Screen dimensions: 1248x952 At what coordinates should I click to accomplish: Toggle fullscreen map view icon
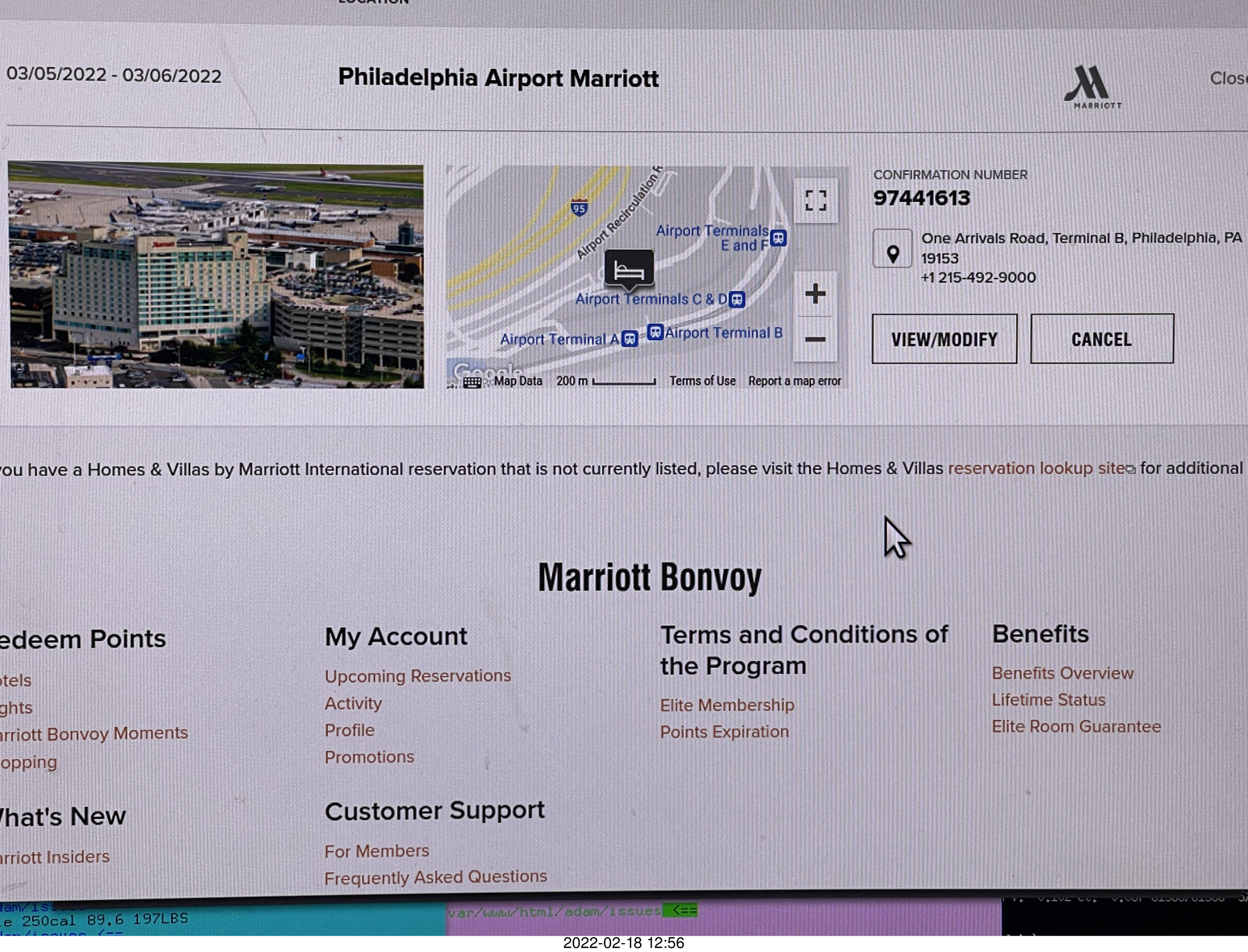coord(816,200)
